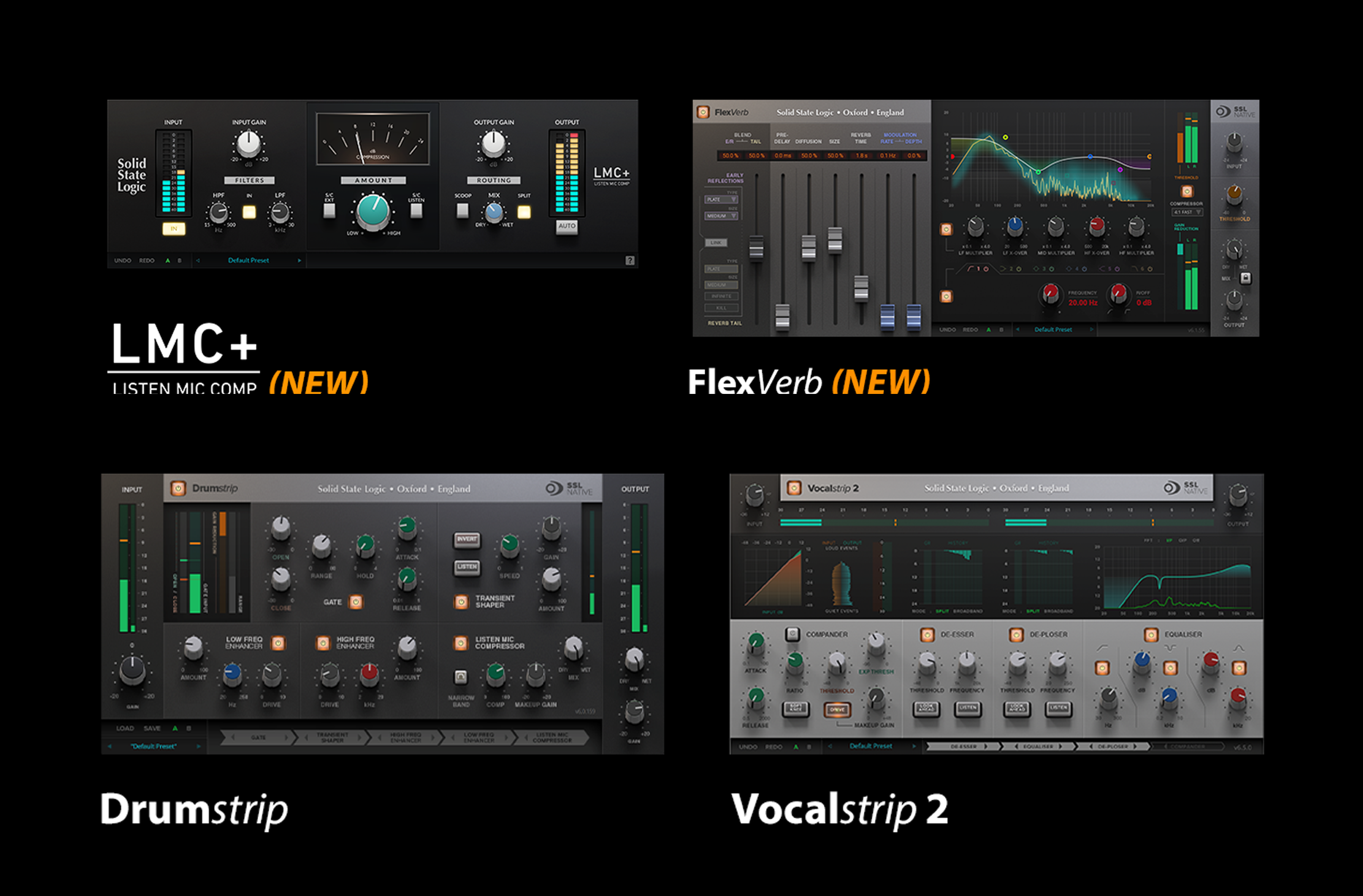Viewport: 1363px width, 896px height.
Task: Click LMC+ previous preset arrow
Action: (x=198, y=260)
